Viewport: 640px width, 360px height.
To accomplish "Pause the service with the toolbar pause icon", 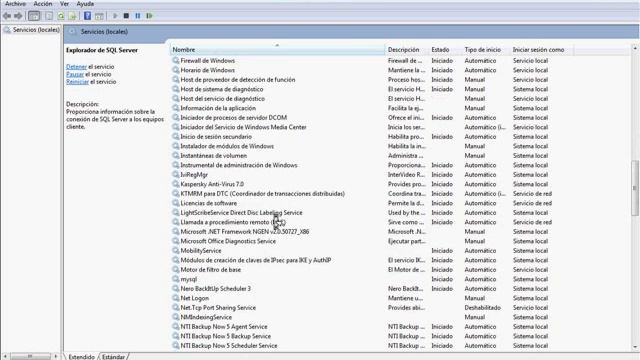I will (138, 16).
